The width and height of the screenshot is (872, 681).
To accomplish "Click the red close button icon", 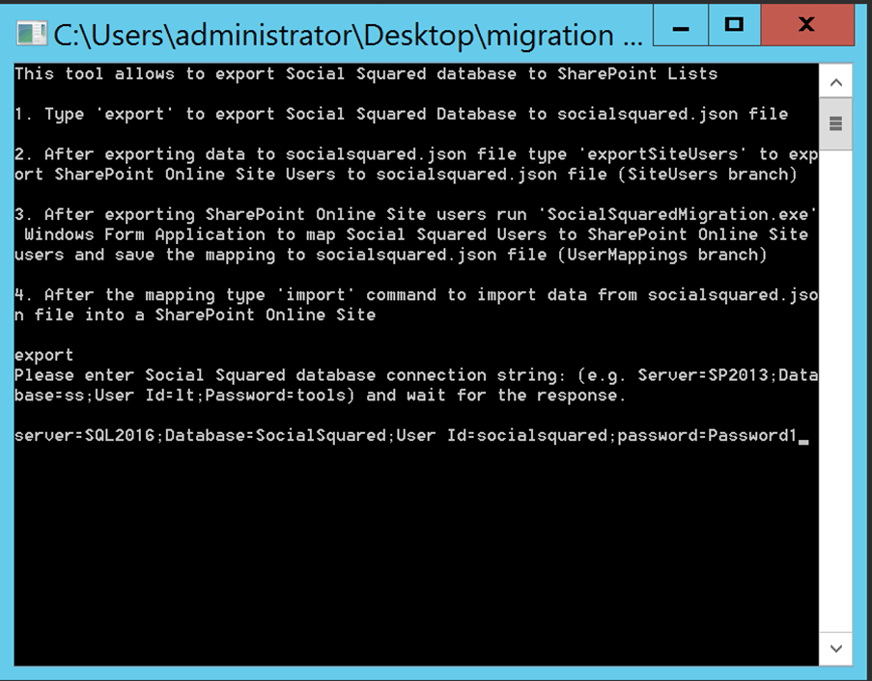I will (x=806, y=26).
